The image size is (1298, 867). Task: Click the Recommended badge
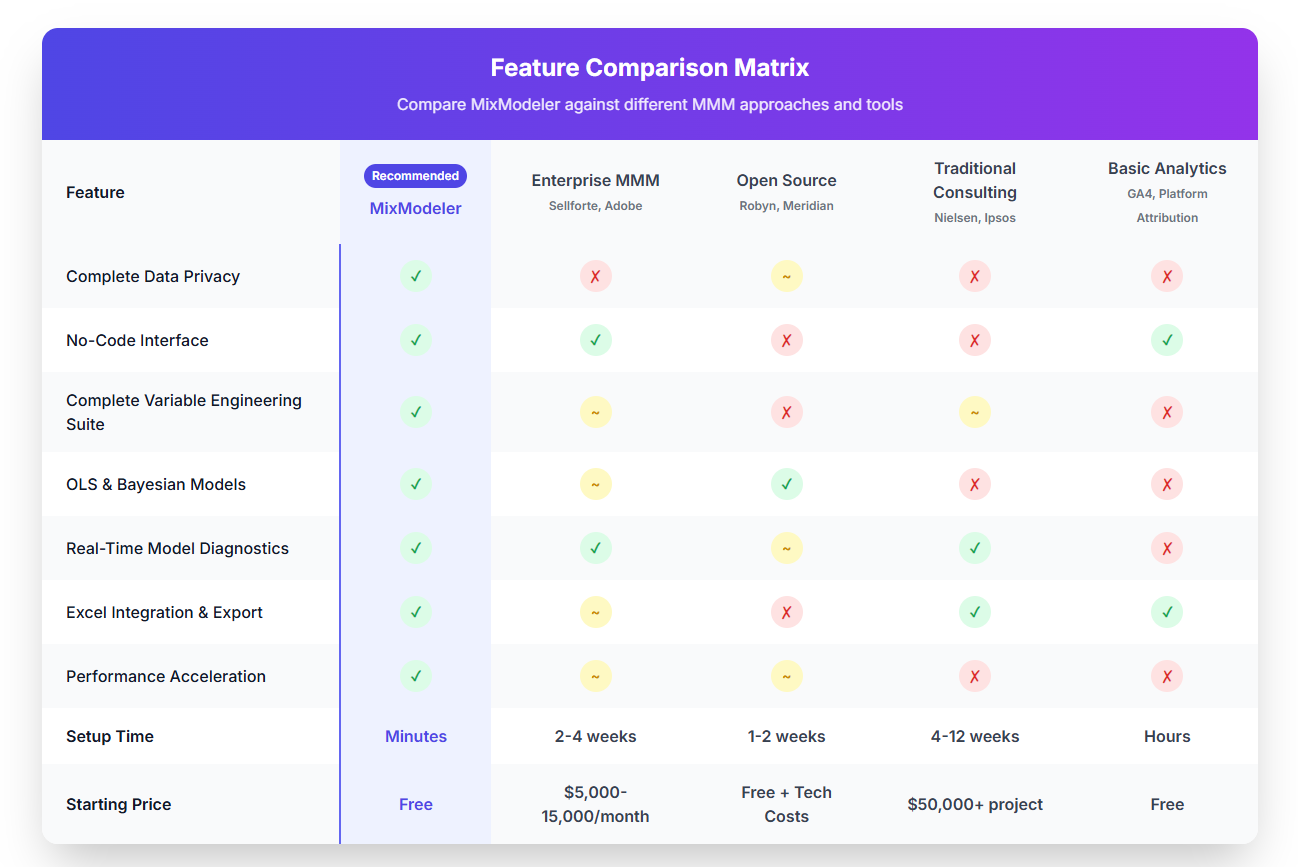(415, 176)
